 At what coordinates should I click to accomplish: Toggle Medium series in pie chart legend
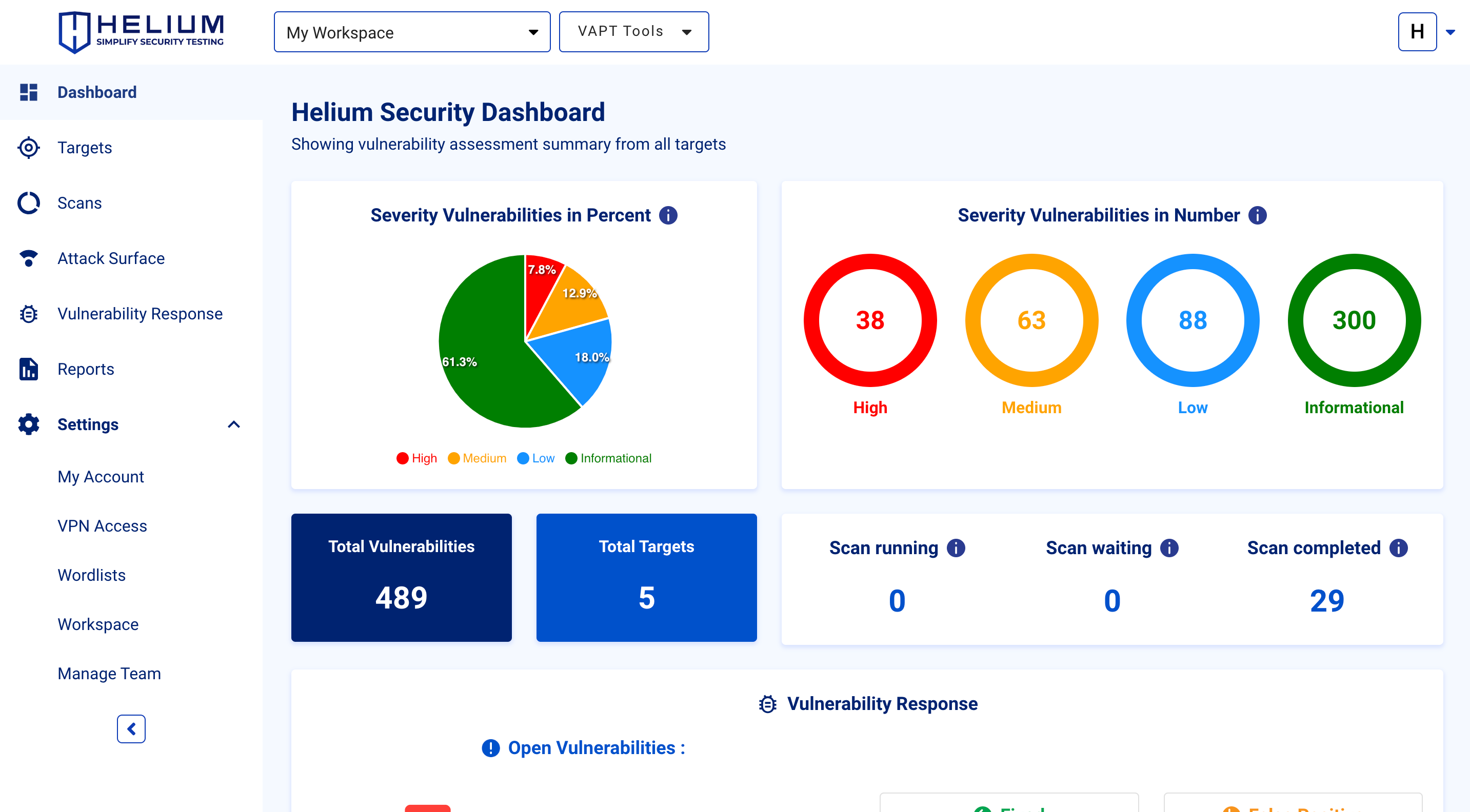[477, 458]
